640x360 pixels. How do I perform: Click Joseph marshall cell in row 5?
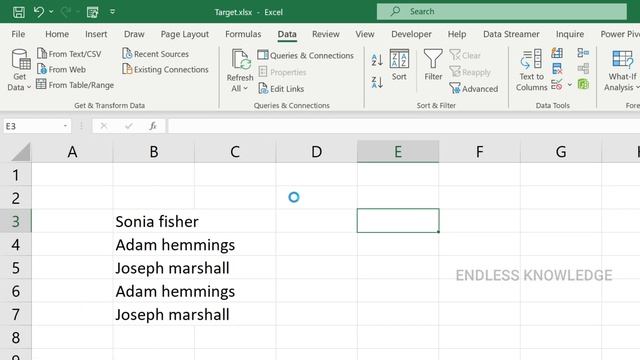(x=153, y=268)
